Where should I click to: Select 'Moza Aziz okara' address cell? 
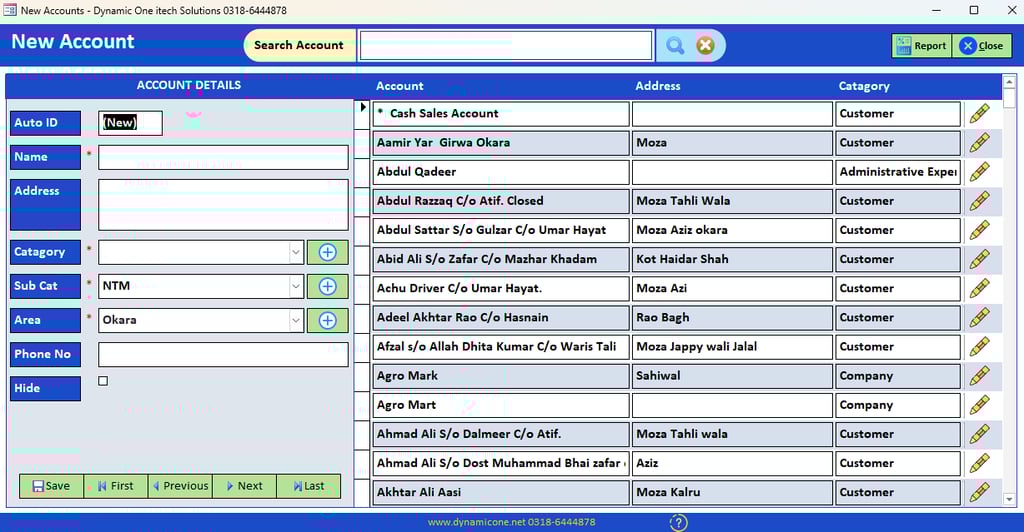click(x=732, y=230)
